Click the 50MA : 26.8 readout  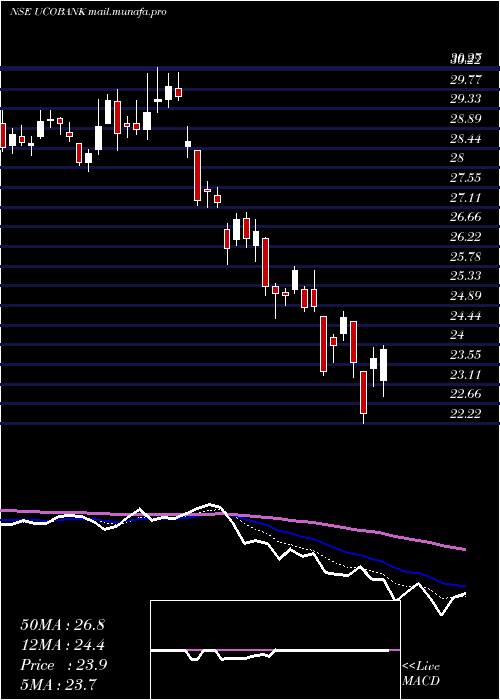(62, 625)
